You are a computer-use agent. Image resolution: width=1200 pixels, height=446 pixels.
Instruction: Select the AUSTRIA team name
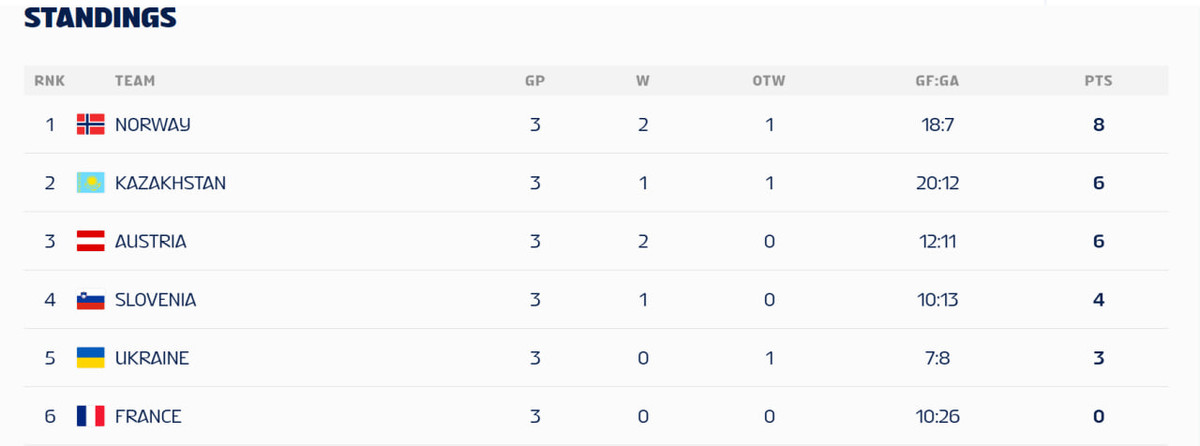tap(150, 241)
